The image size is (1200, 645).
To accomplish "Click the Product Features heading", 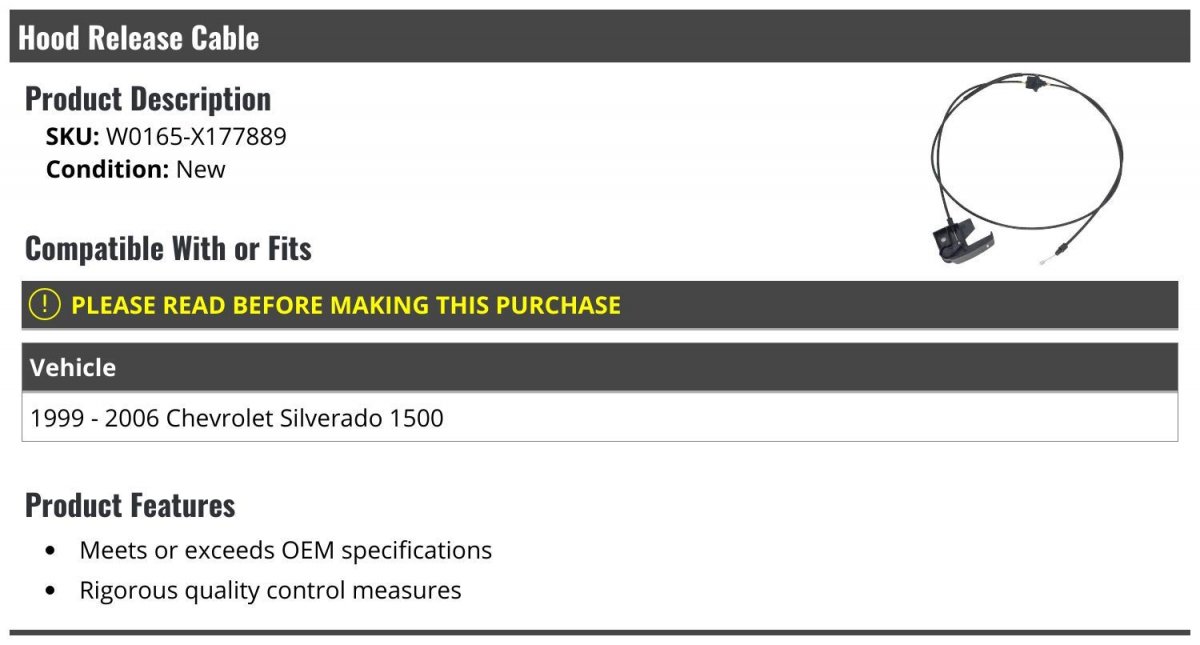I will 130,505.
